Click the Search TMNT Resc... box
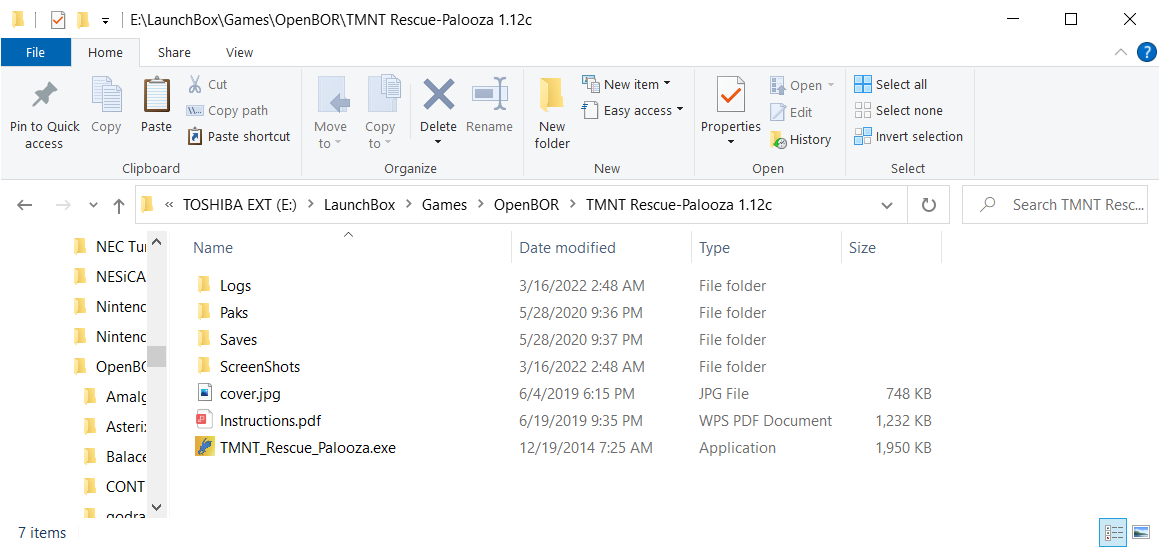This screenshot has width=1159, height=547. pyautogui.click(x=1056, y=205)
